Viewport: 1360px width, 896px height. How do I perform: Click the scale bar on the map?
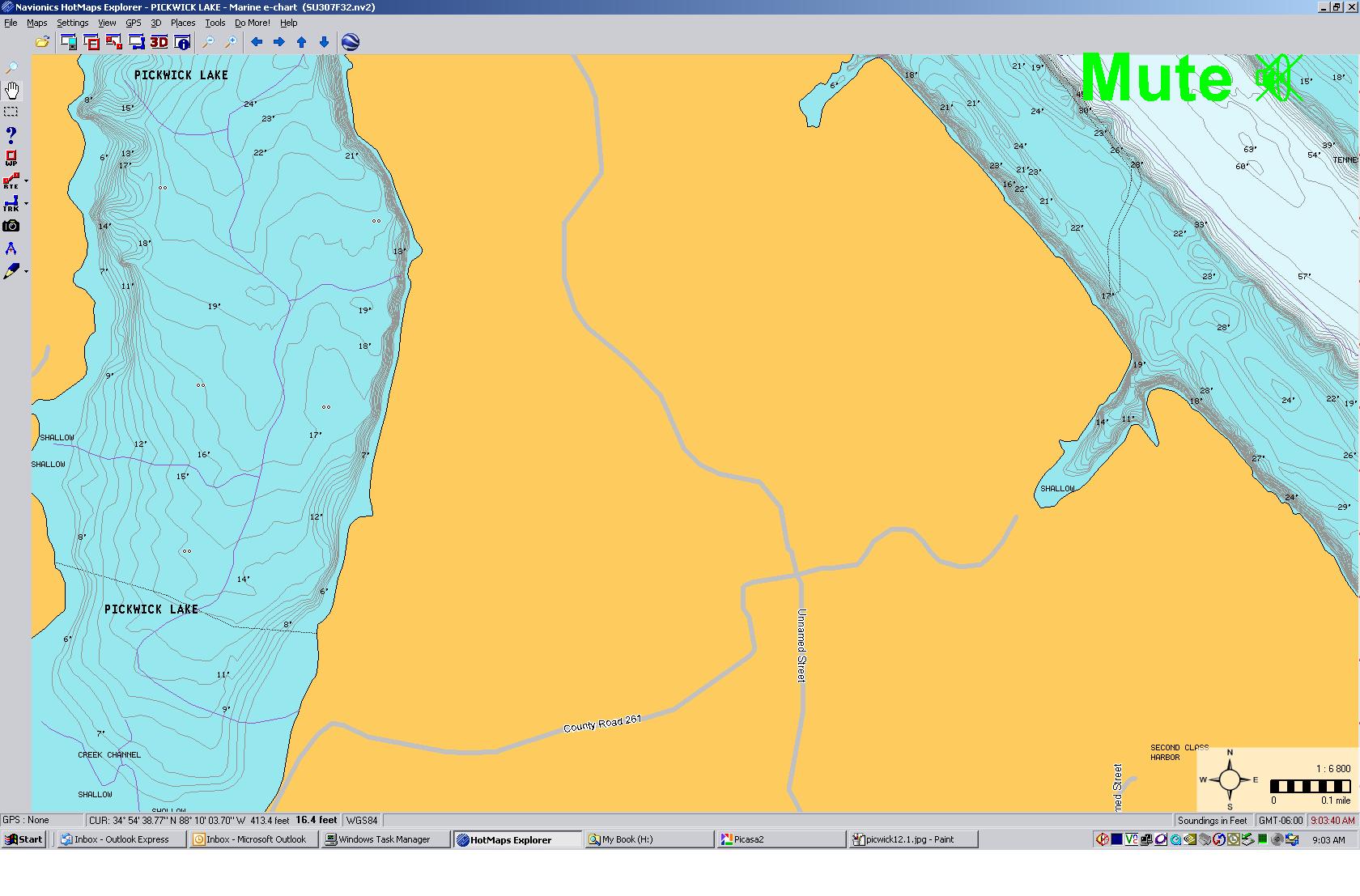[1311, 787]
